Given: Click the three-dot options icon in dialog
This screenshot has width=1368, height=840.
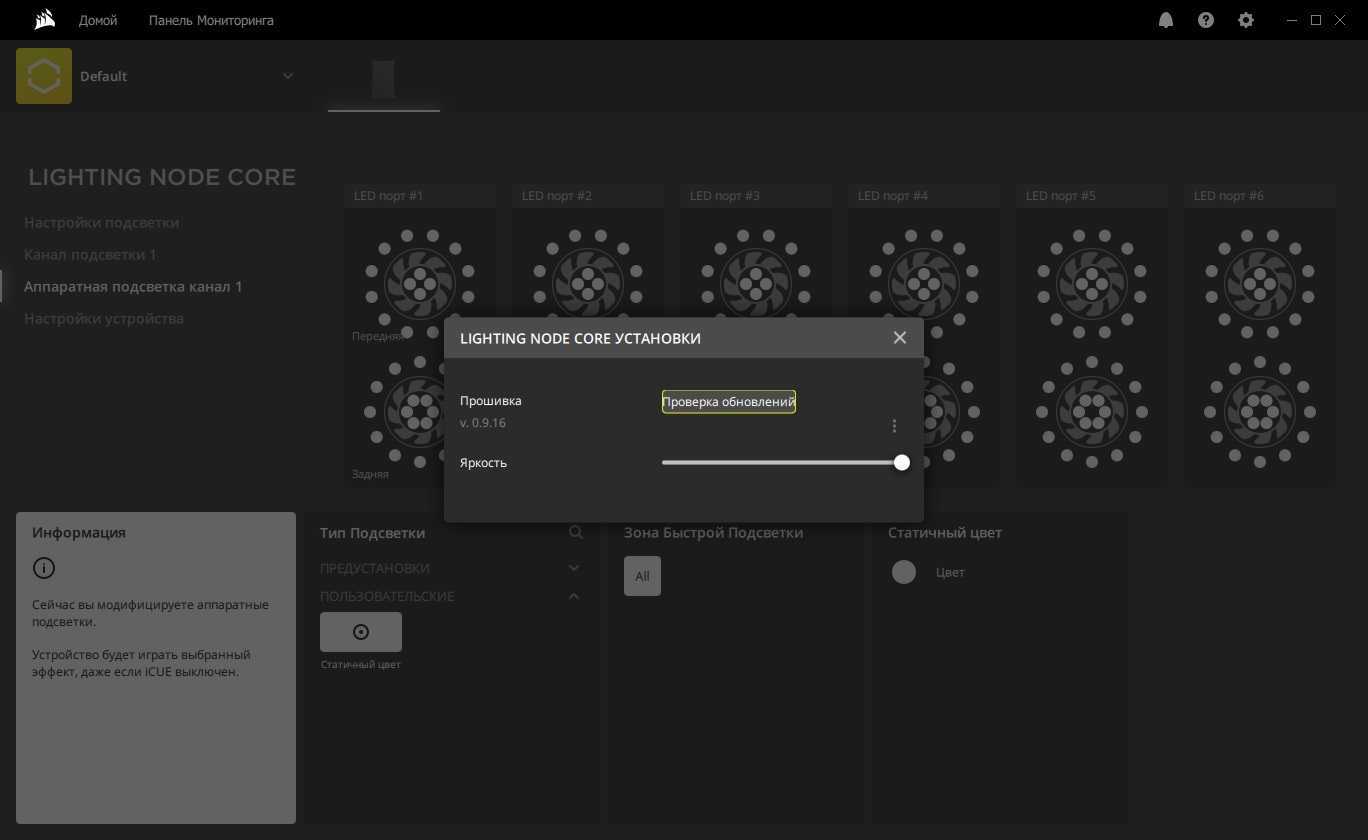Looking at the screenshot, I should pyautogui.click(x=894, y=426).
